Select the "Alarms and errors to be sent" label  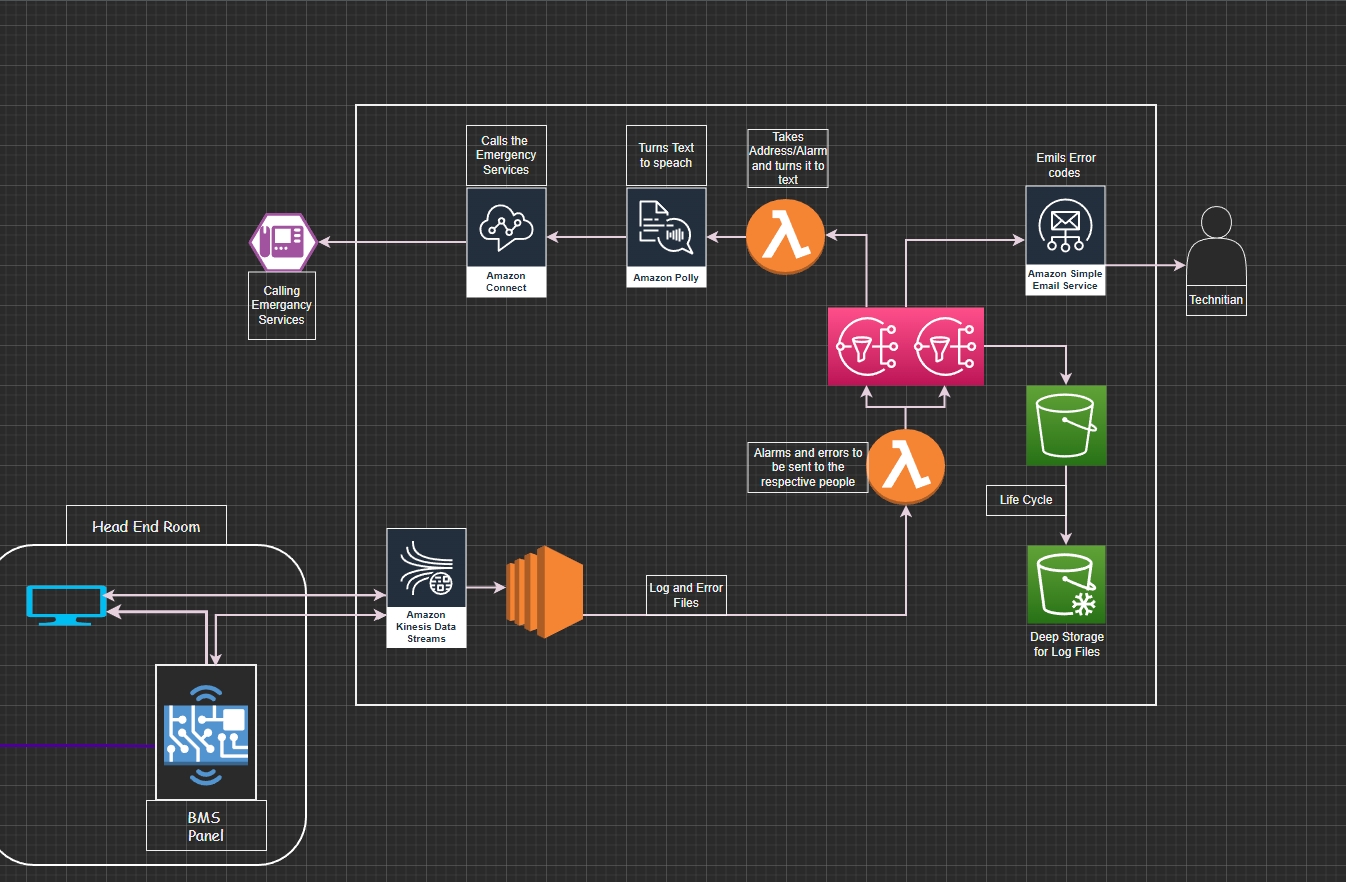point(808,467)
